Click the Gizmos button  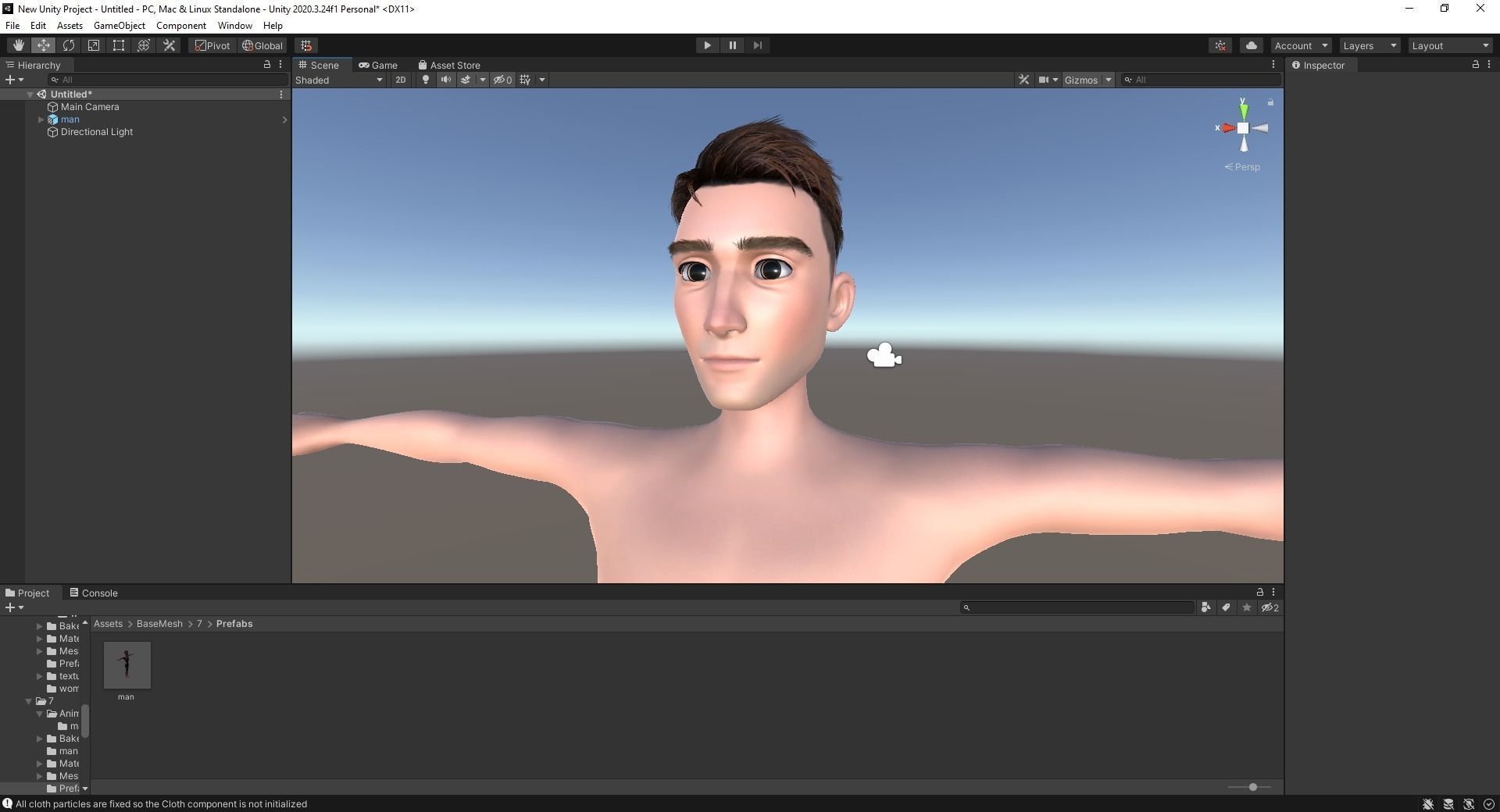1081,80
